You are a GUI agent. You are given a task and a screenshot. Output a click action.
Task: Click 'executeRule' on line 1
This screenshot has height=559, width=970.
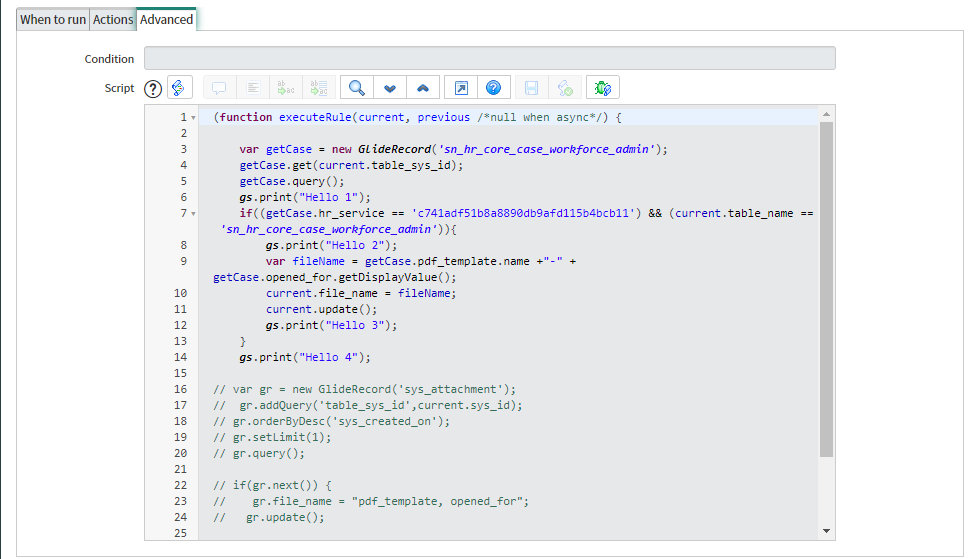[315, 117]
